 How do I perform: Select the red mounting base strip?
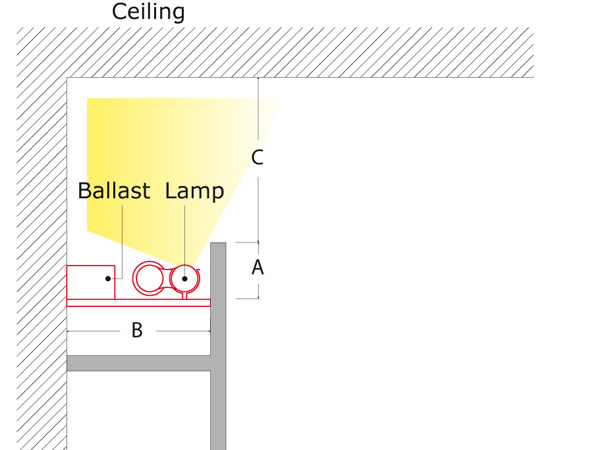click(139, 303)
